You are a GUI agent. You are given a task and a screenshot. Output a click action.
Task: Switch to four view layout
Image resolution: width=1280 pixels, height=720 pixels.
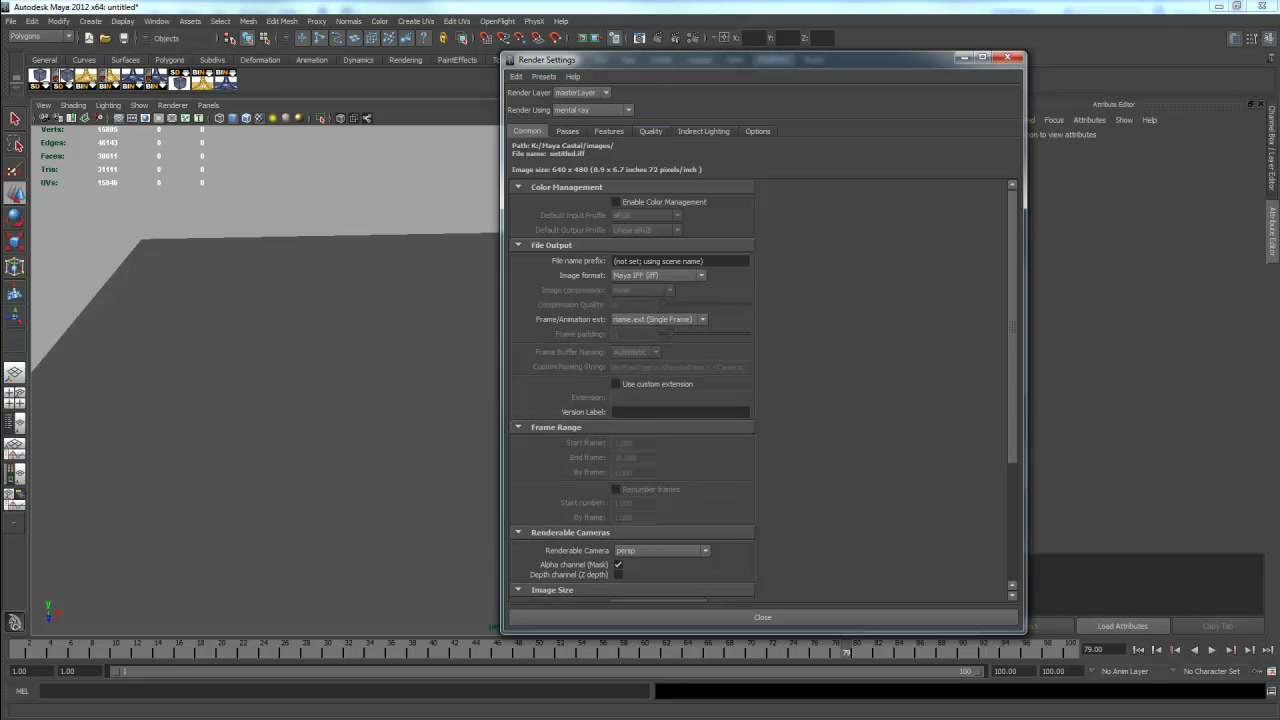click(x=15, y=398)
